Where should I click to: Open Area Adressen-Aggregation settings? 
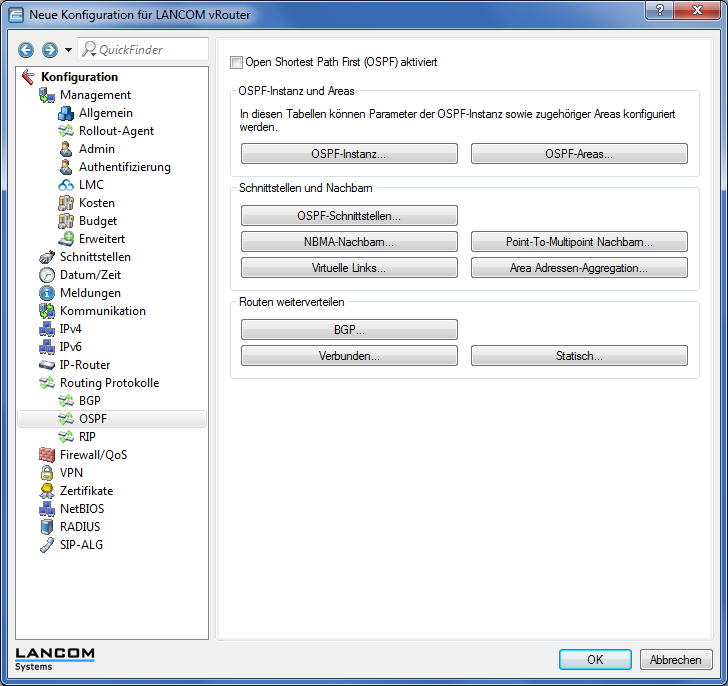tap(579, 268)
